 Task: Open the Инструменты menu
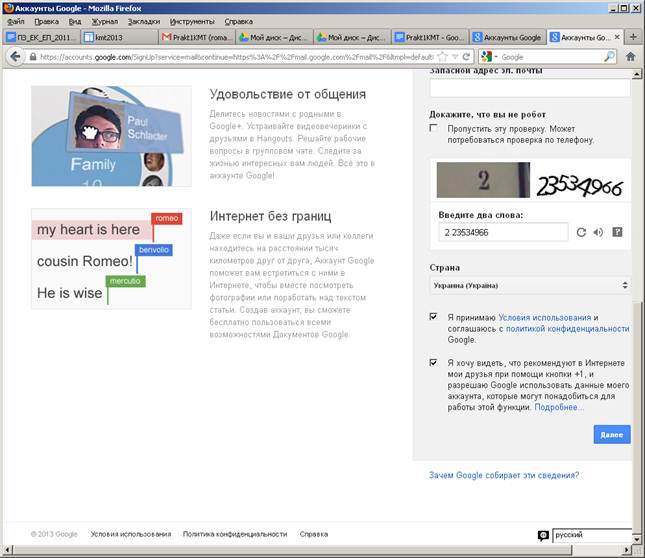coord(192,21)
